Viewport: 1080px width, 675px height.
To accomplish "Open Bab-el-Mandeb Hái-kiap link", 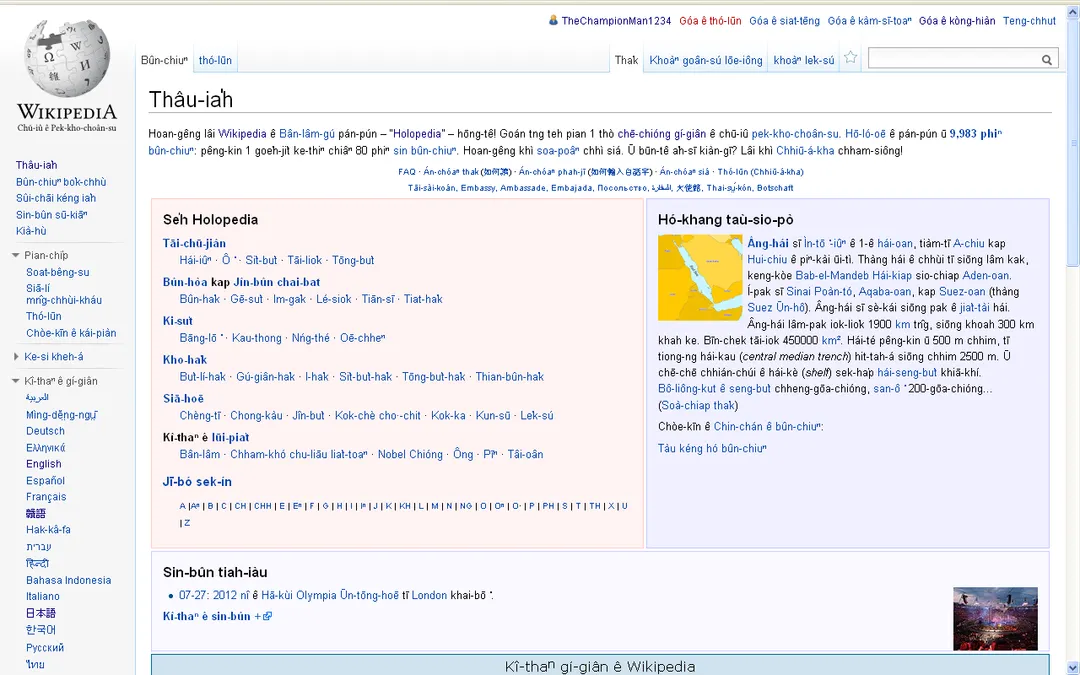I will coord(853,276).
